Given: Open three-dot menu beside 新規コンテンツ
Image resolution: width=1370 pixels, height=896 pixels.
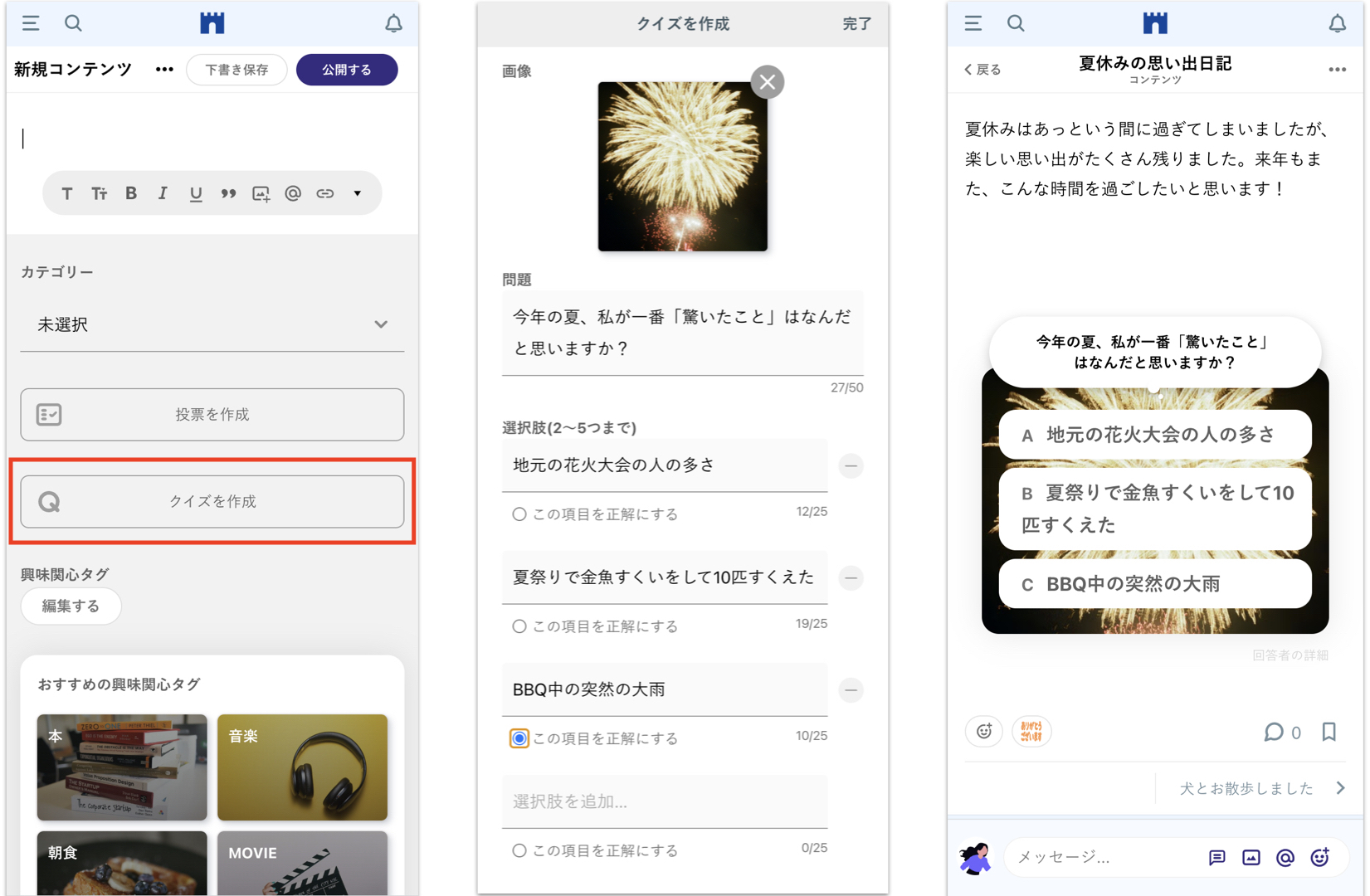Looking at the screenshot, I should 164,70.
